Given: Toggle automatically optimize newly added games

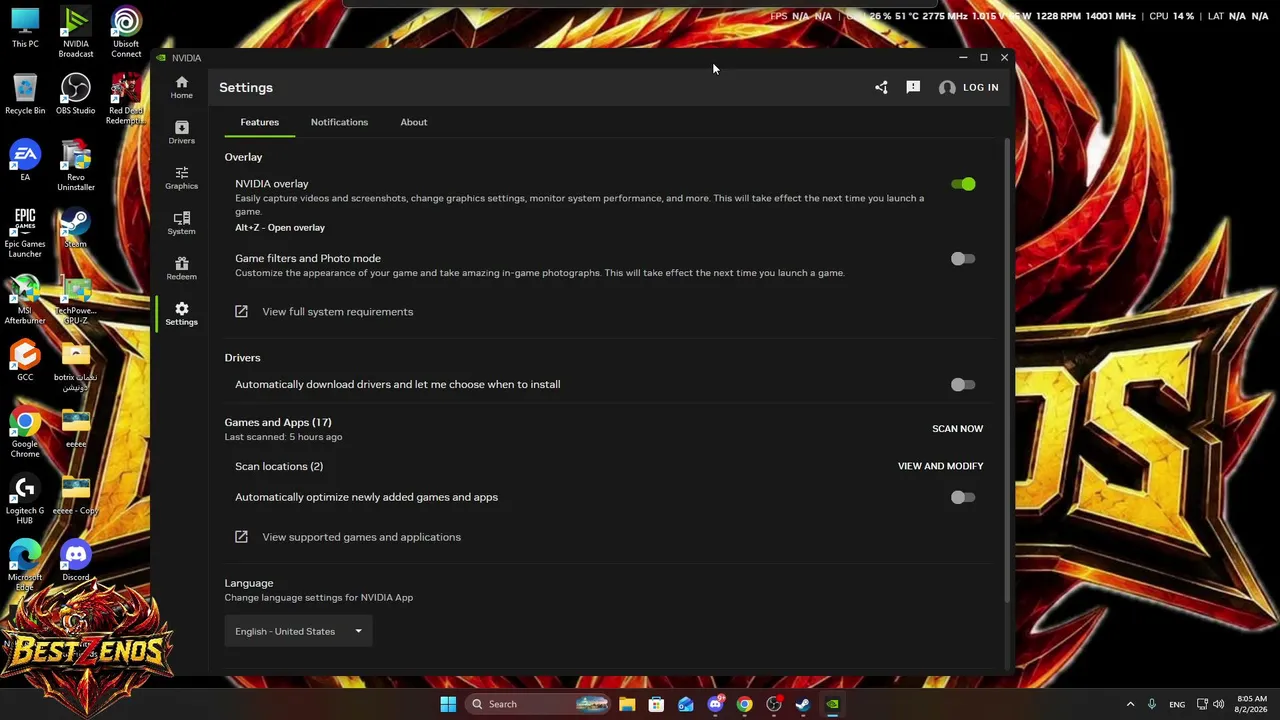Looking at the screenshot, I should [963, 497].
